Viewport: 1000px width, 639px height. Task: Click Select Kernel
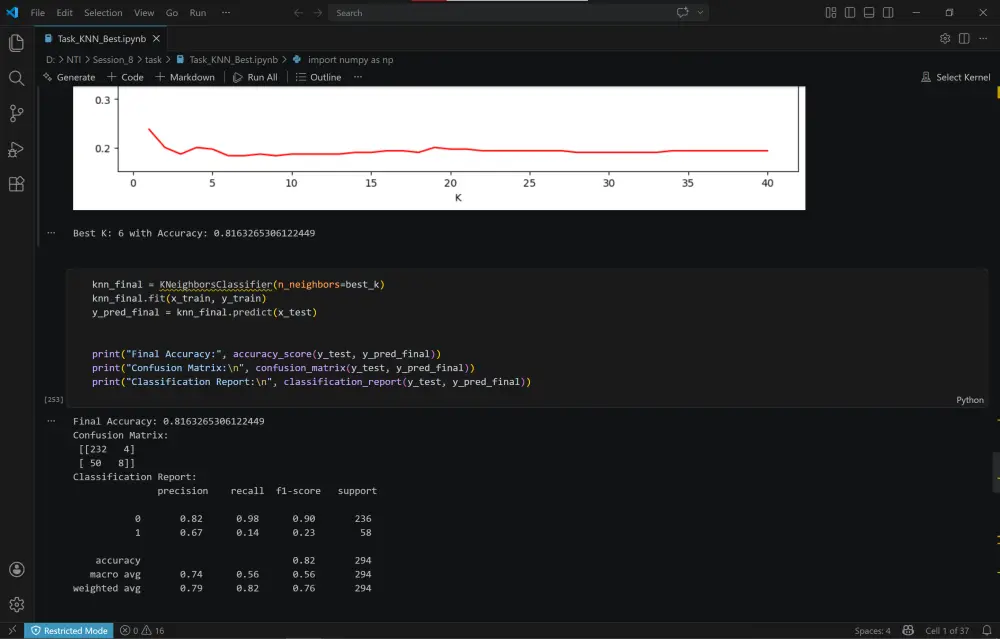[x=955, y=77]
